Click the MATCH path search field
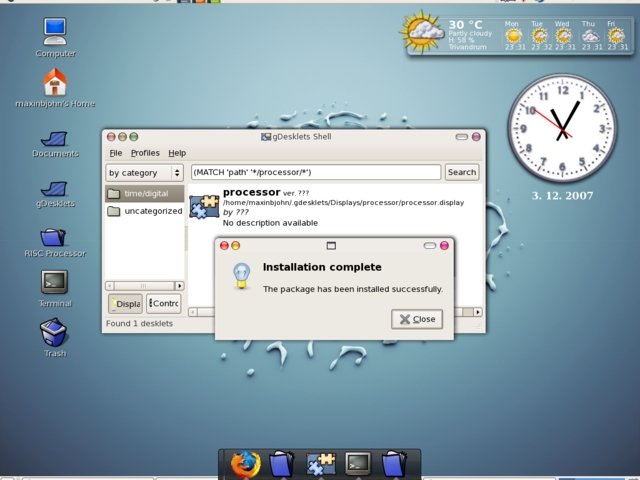This screenshot has width=640, height=480. (315, 172)
